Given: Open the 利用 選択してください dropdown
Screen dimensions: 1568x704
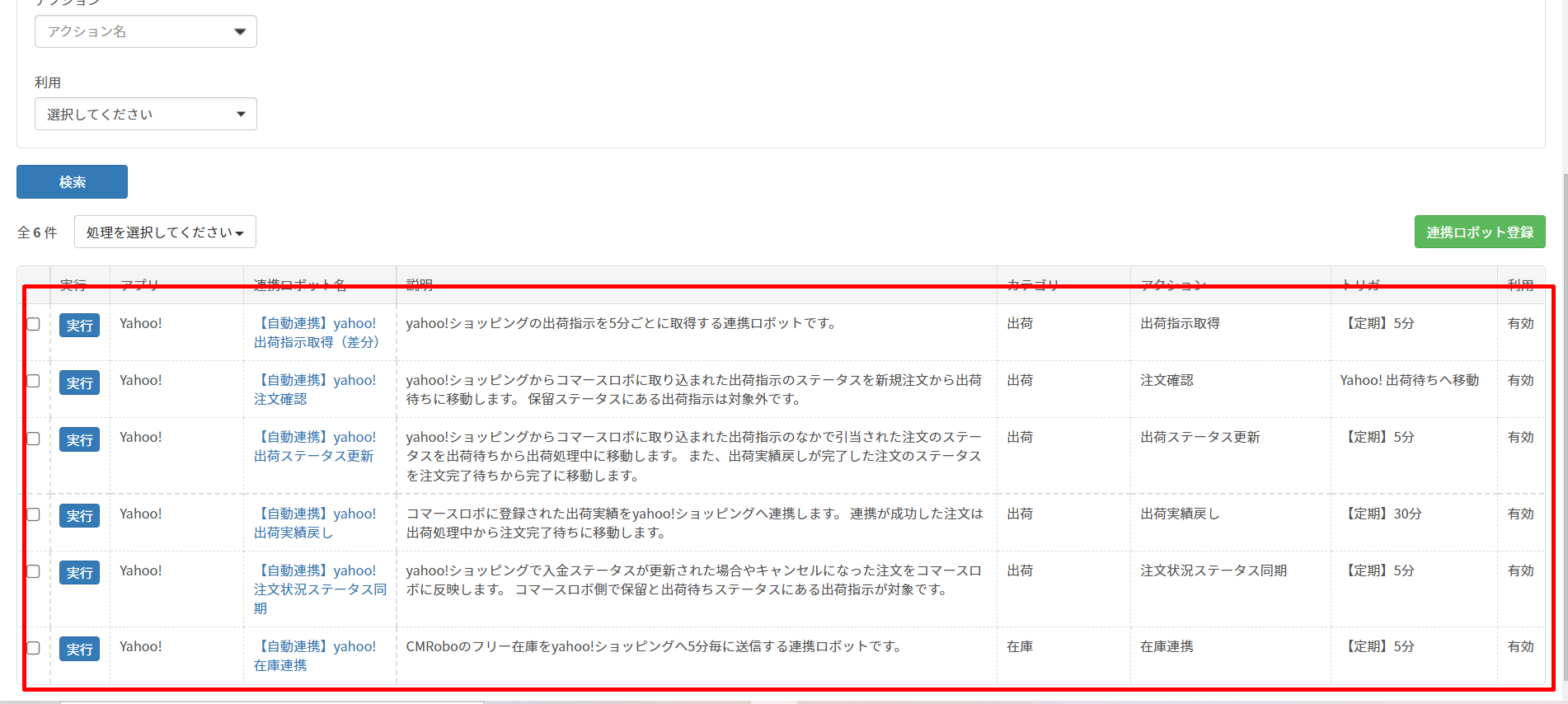Looking at the screenshot, I should pyautogui.click(x=146, y=114).
